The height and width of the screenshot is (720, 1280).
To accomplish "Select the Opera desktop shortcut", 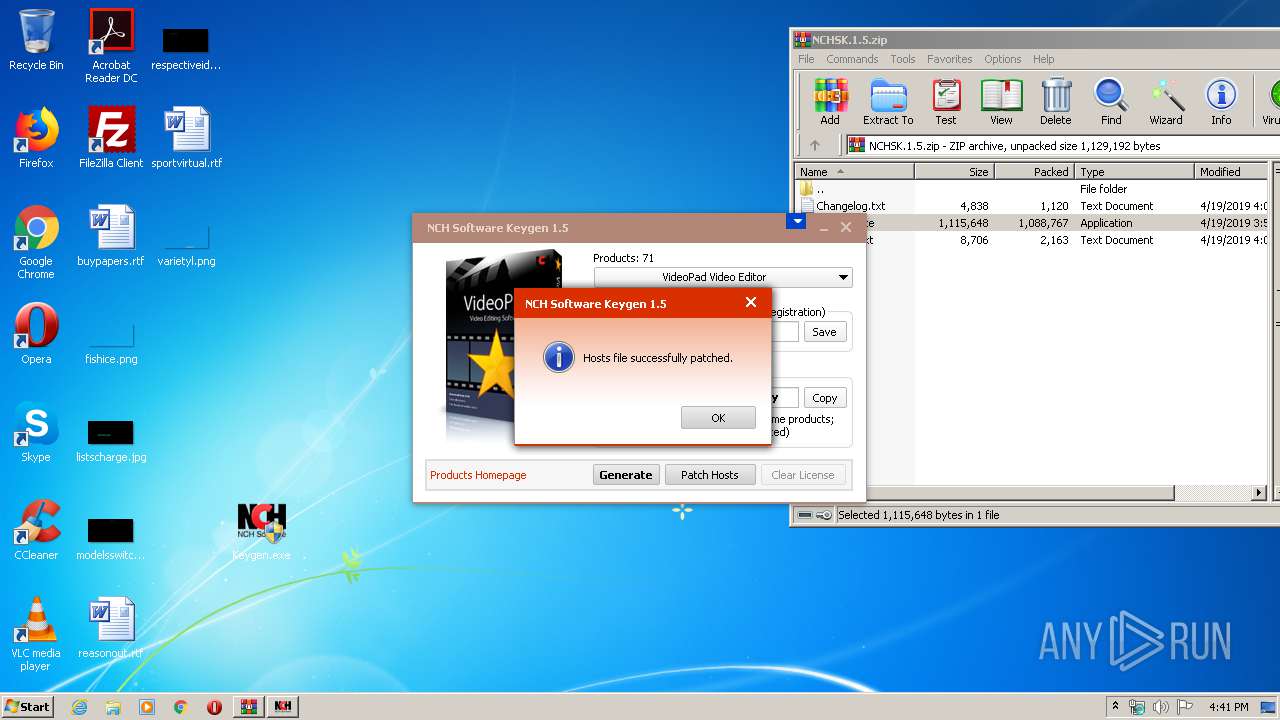I will [36, 334].
